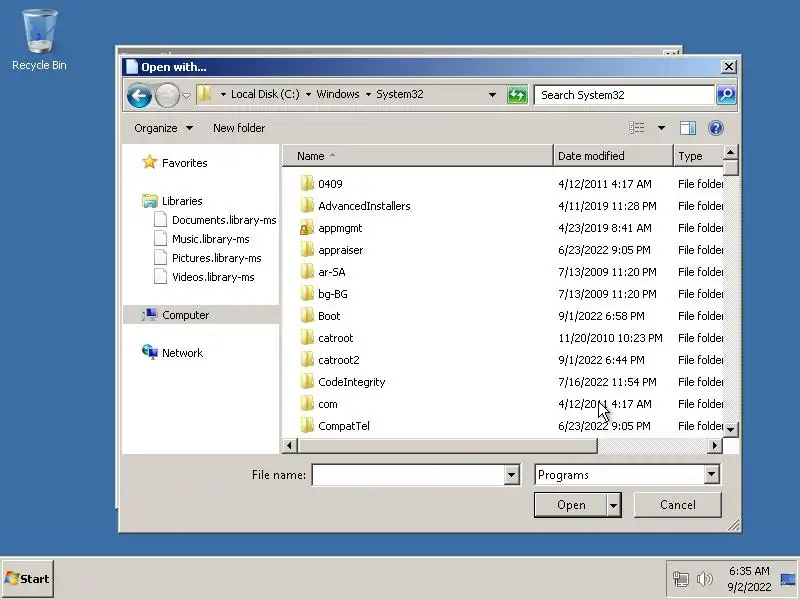This screenshot has width=800, height=600.
Task: Click date 9/1/2022 6:58 PM
Action: [x=601, y=316]
